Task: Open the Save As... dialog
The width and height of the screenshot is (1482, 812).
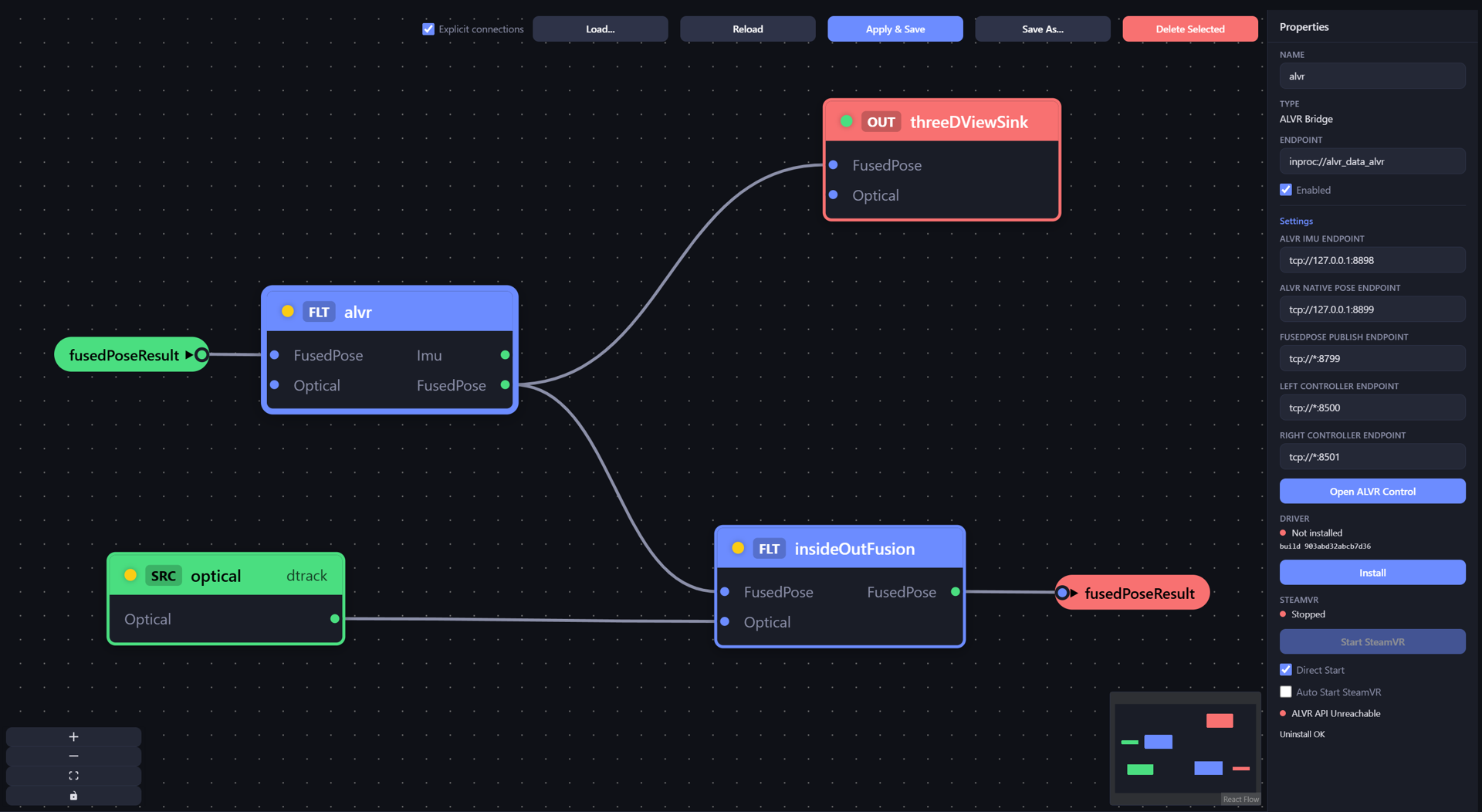Action: (1042, 29)
